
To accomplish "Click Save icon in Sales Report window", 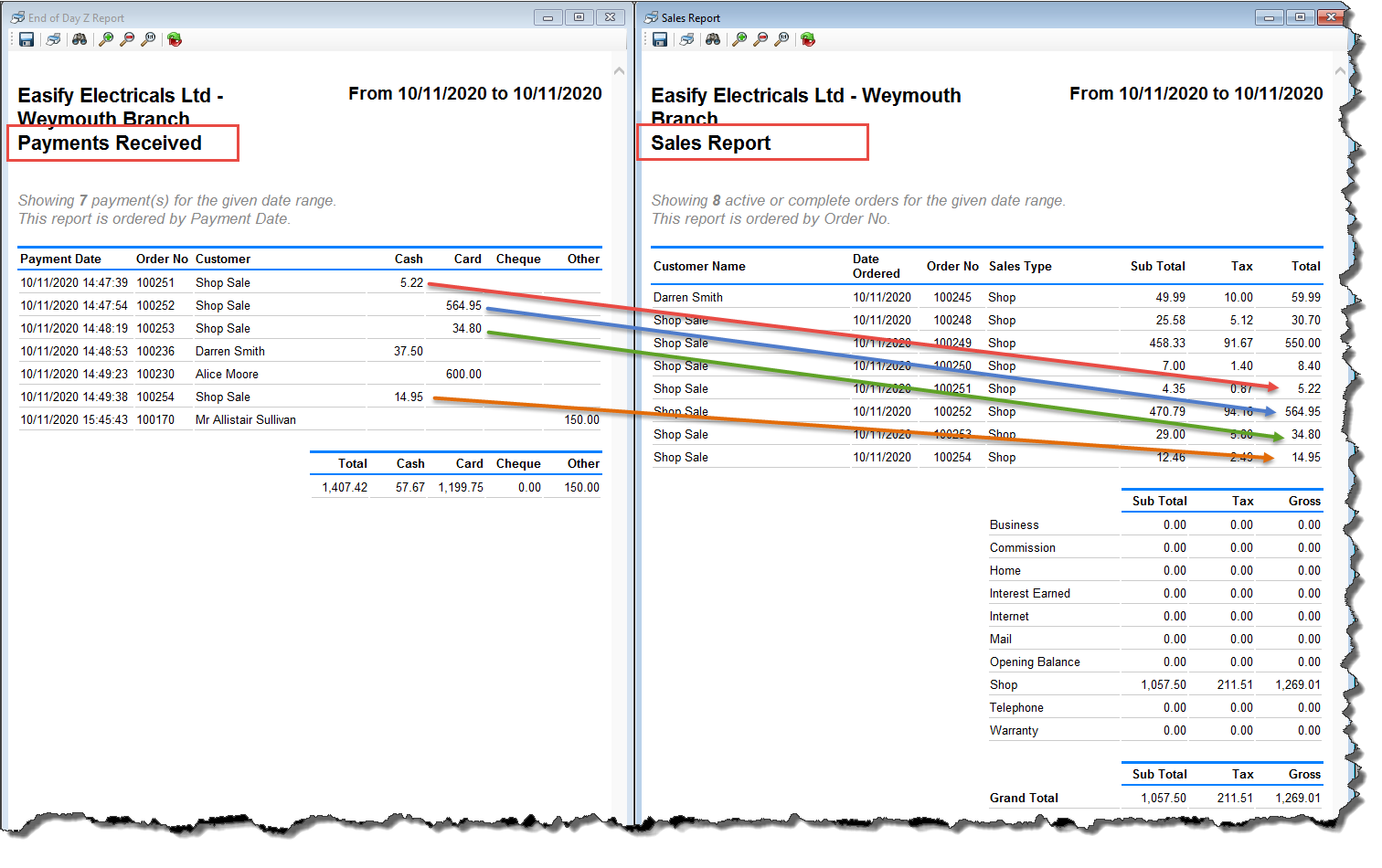I will click(660, 39).
